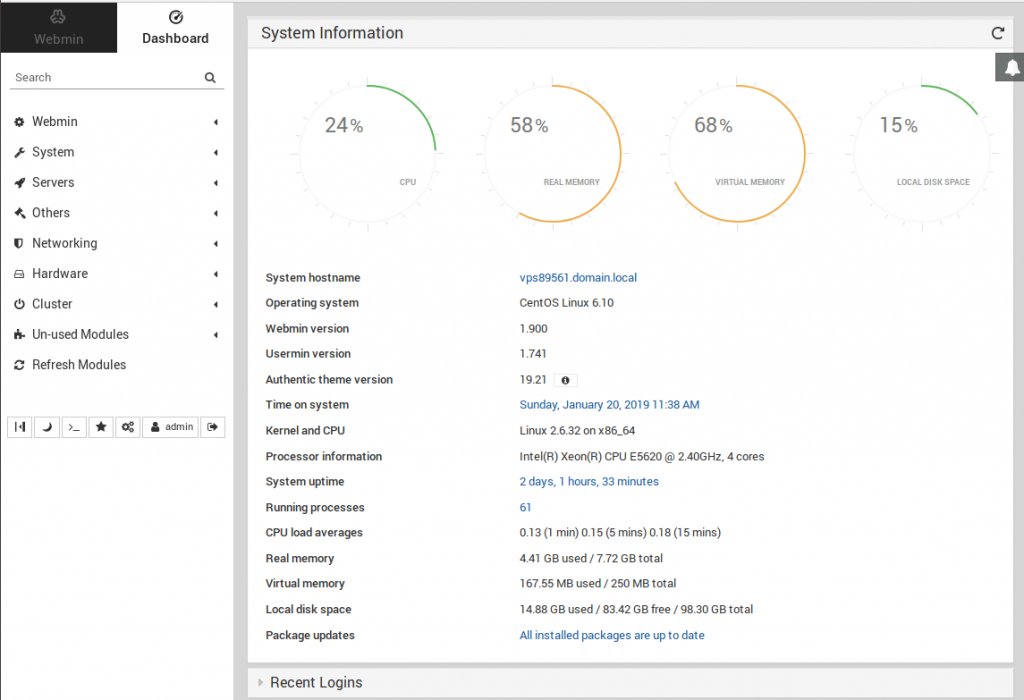The width and height of the screenshot is (1024, 700).
Task: Click the package updates status link
Action: (x=611, y=634)
